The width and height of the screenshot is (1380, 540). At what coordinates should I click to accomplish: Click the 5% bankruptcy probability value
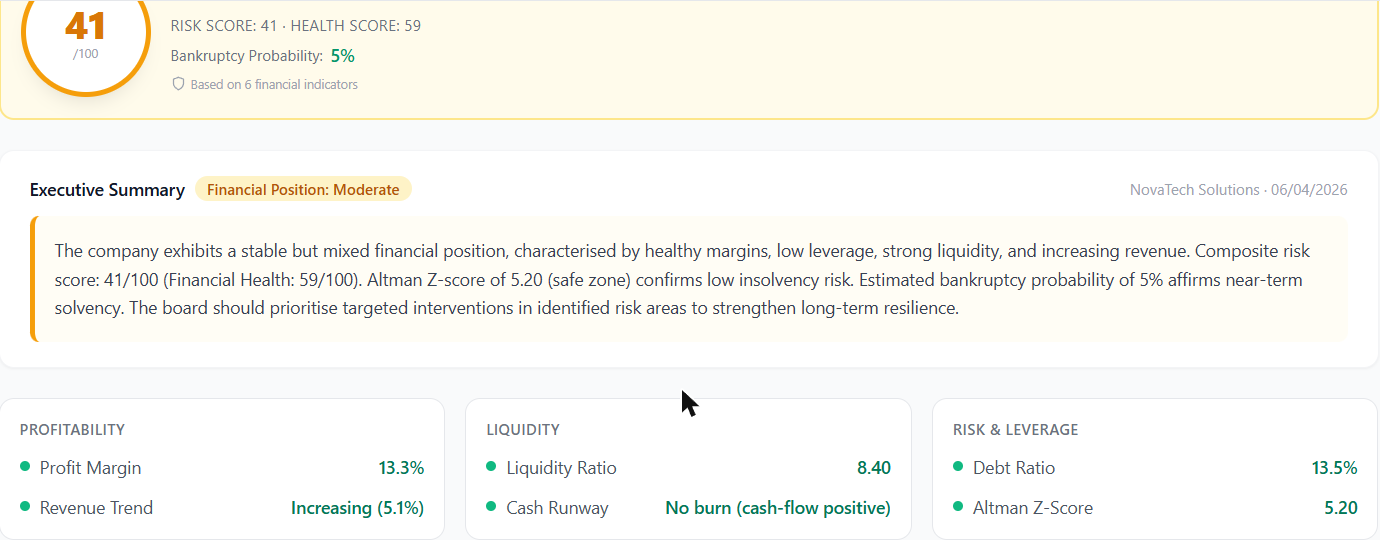point(343,56)
